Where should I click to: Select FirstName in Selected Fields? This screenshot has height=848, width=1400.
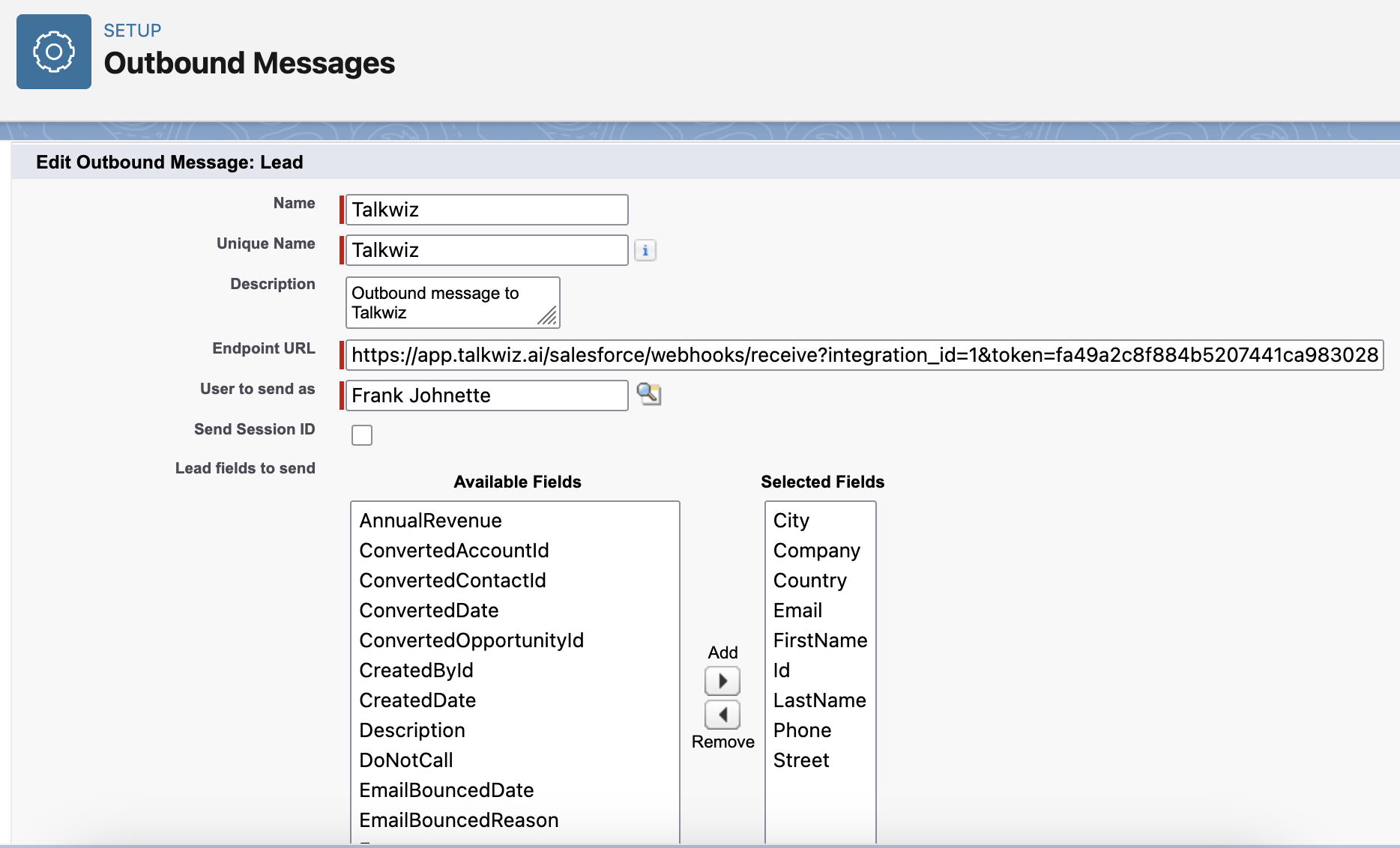coord(821,640)
